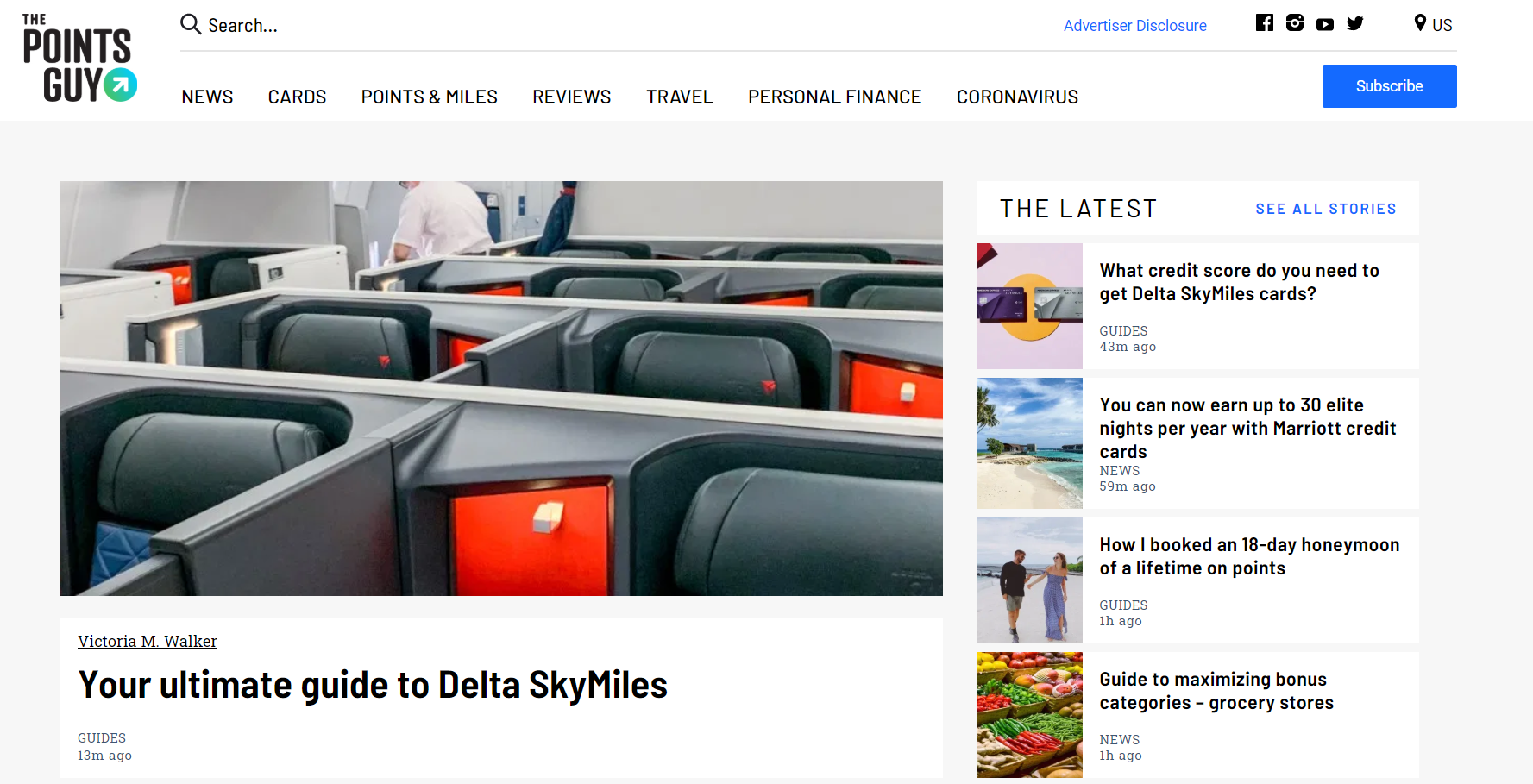The height and width of the screenshot is (784, 1533).
Task: Open 'maximizing bonus categories – grocery stores' article
Action: coord(1216,691)
